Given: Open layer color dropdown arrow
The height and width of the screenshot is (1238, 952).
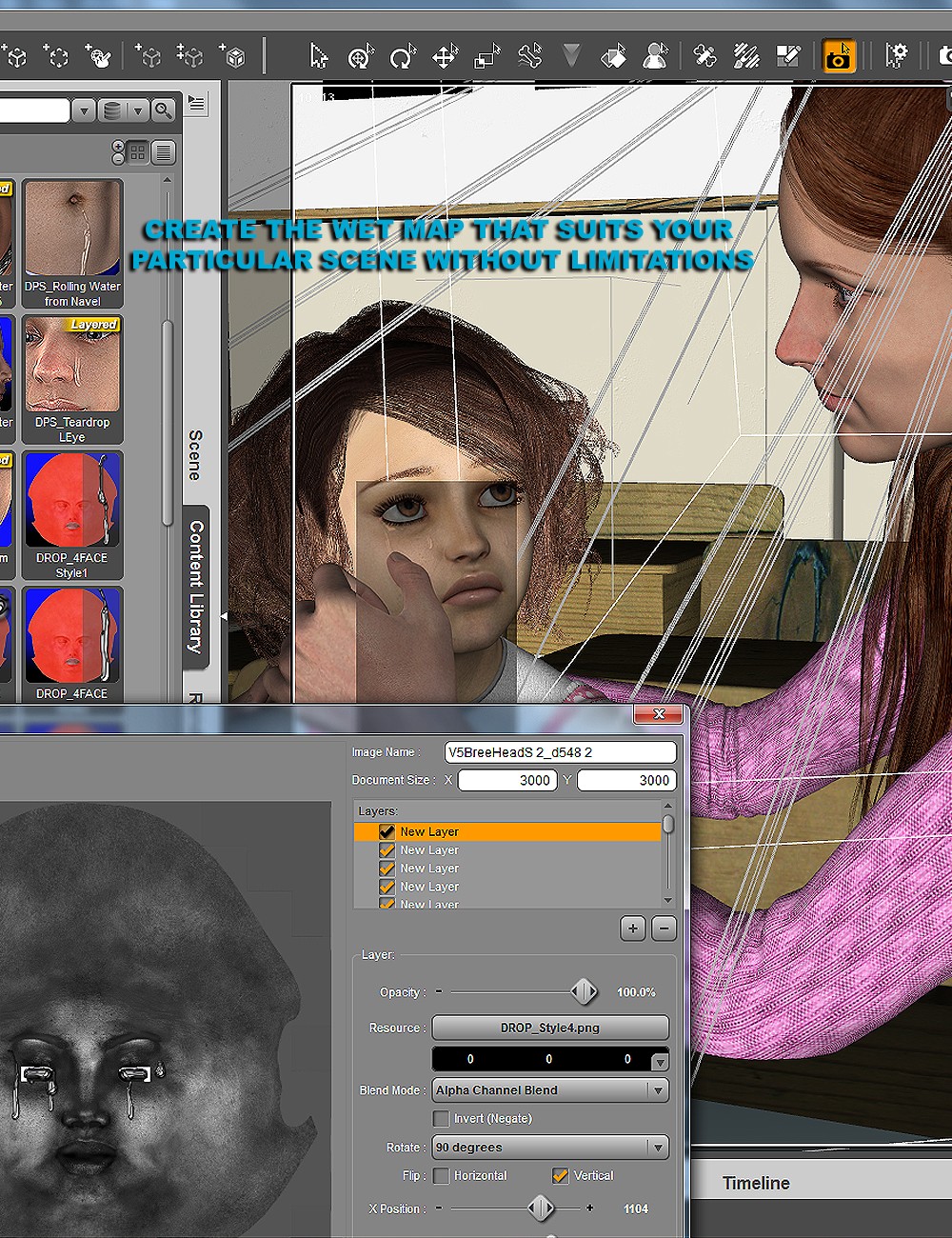Looking at the screenshot, I should coord(660,1061).
